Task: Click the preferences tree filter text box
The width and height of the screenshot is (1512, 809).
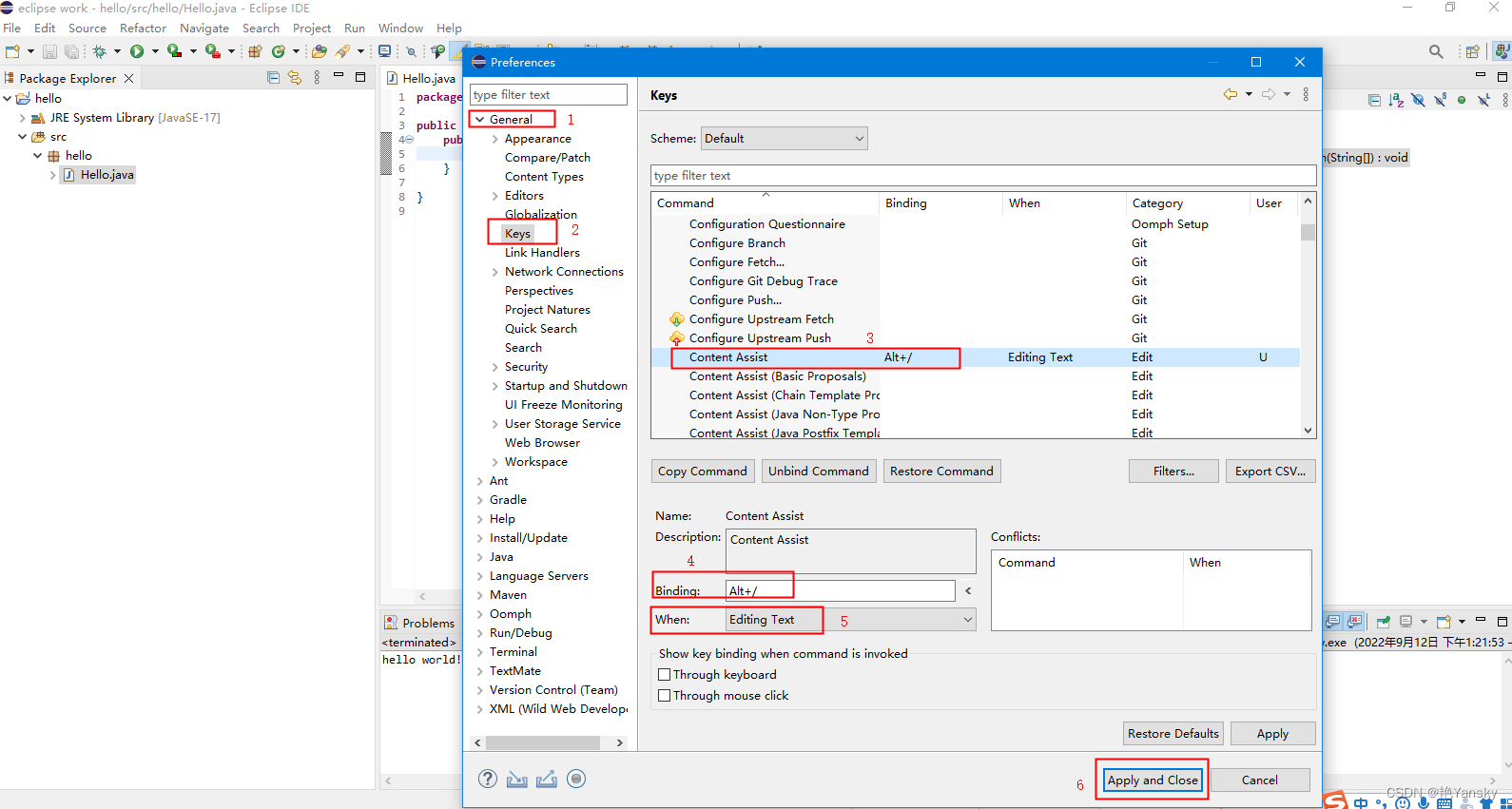Action: click(549, 94)
